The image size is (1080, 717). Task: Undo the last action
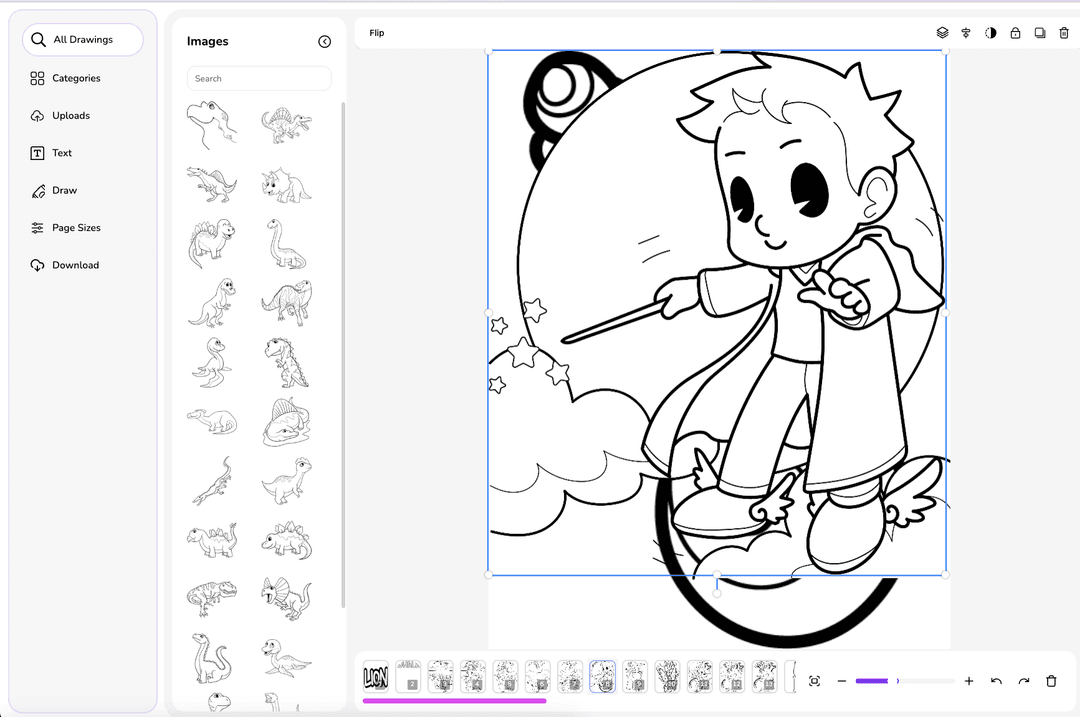point(996,681)
